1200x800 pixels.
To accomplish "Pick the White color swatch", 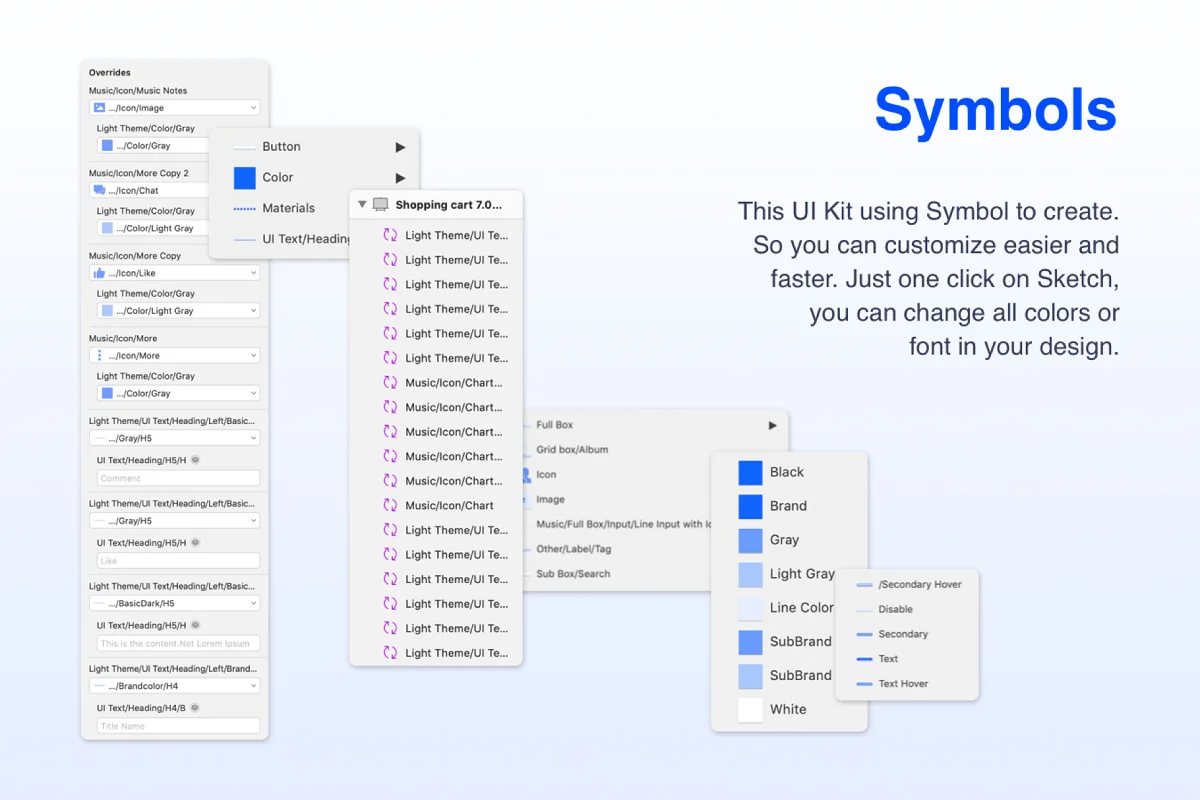I will coord(750,709).
